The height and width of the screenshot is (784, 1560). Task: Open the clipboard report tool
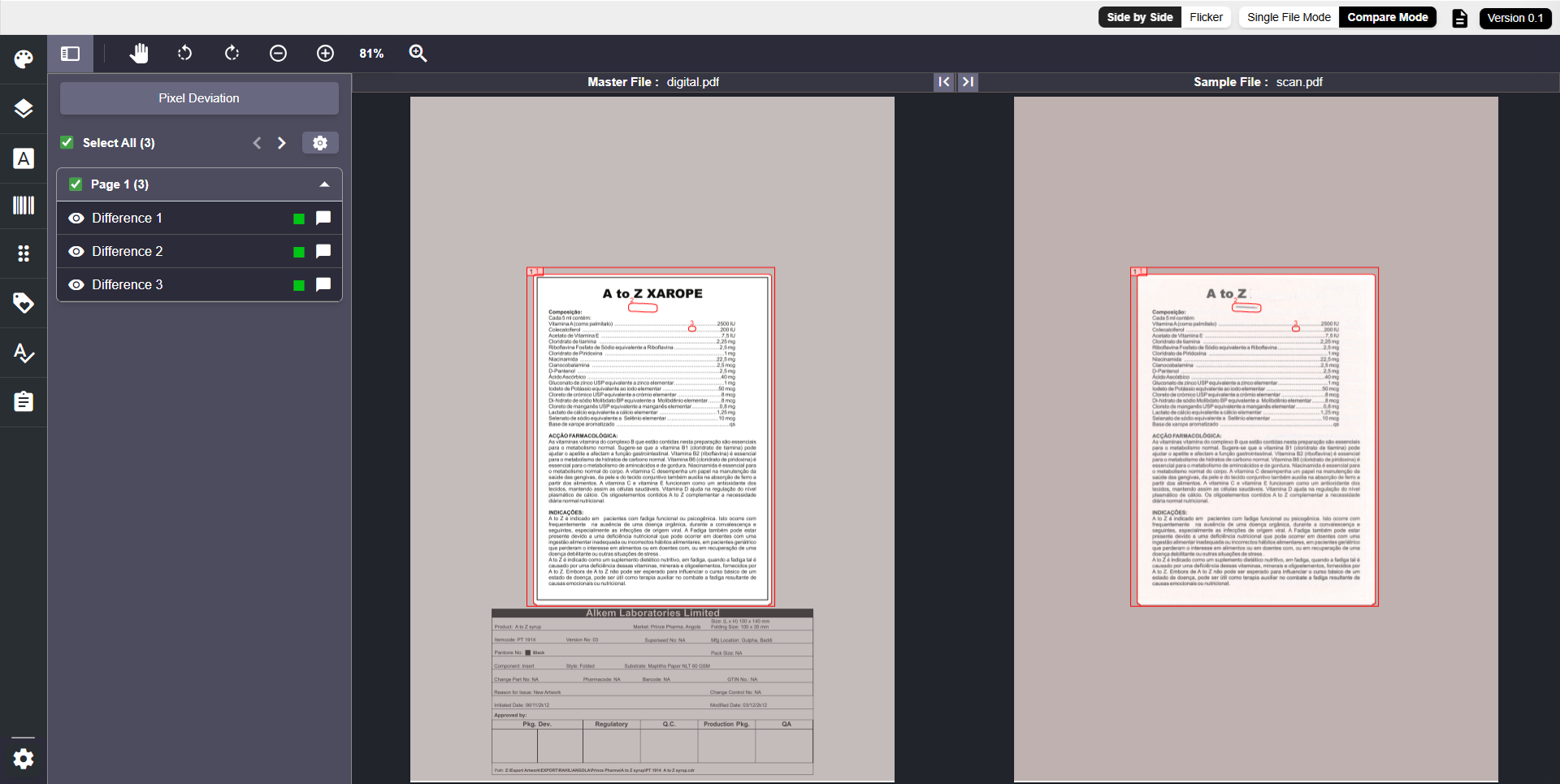24,401
